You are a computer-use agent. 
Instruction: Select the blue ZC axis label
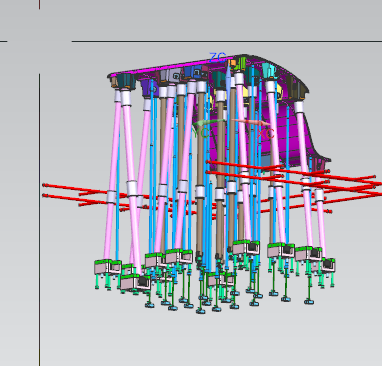click(218, 57)
